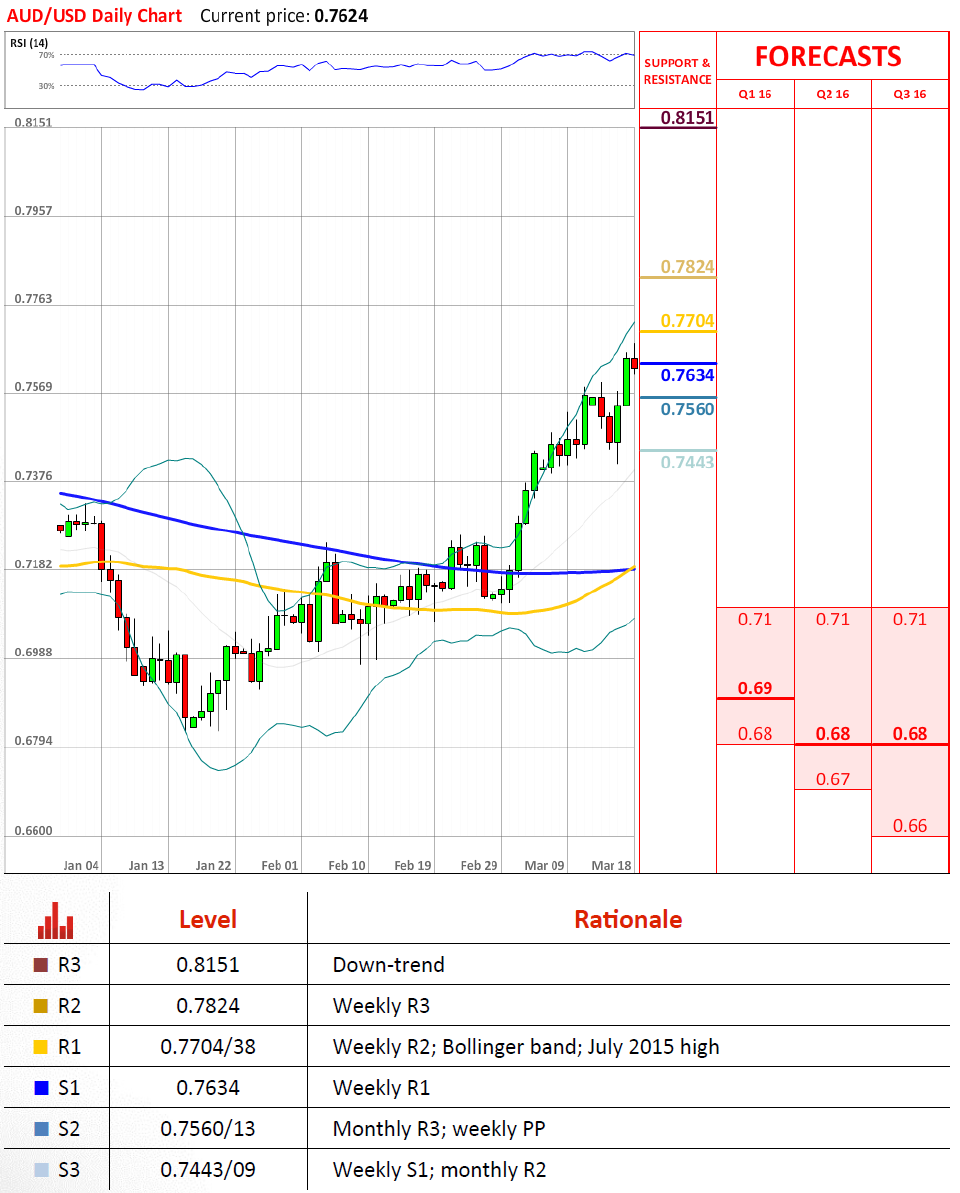The image size is (960, 1193).
Task: Click 'Weekly R2; Bollinger band; July 2015 high'
Action: (x=526, y=1047)
